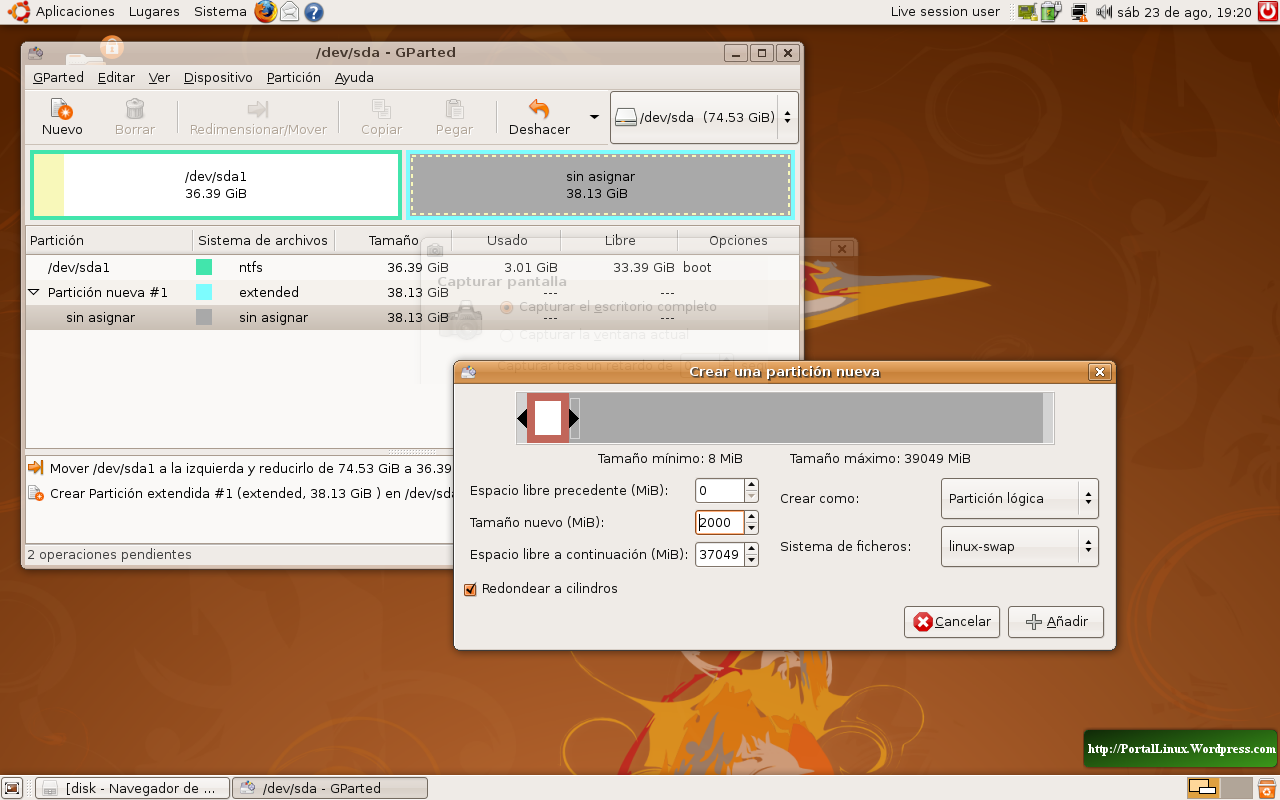Select /dev/sda1 row in partition list
The height and width of the screenshot is (800, 1280).
tap(412, 267)
